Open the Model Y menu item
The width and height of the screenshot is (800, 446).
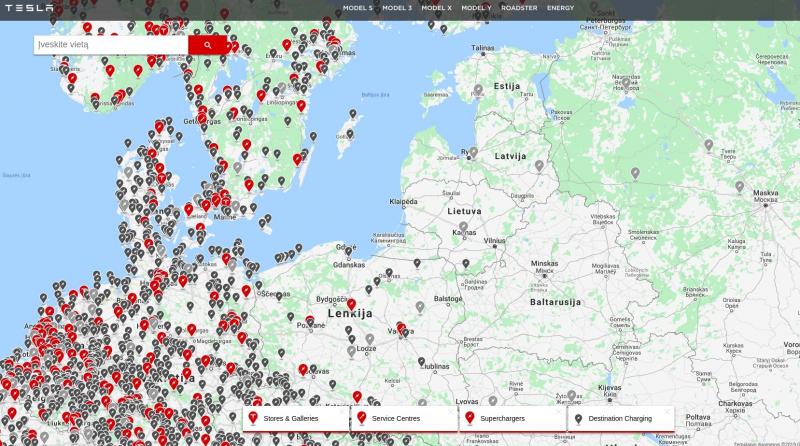pos(476,8)
